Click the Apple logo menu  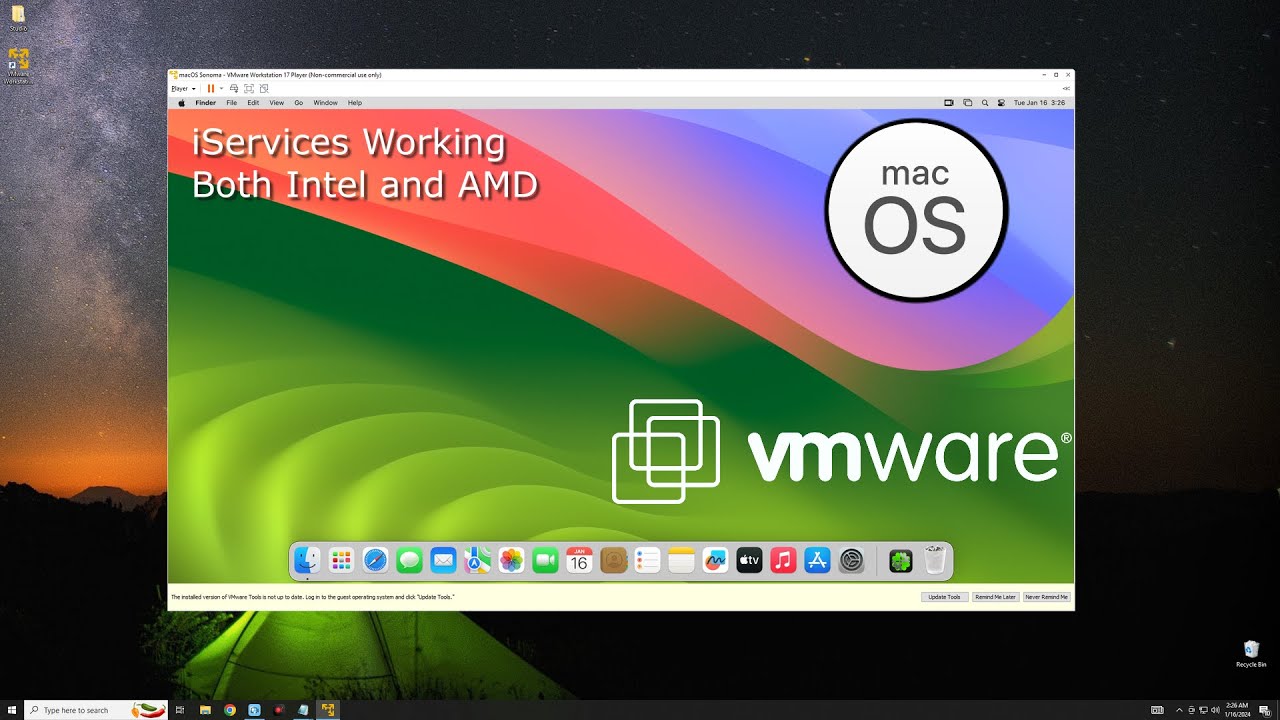pyautogui.click(x=181, y=103)
